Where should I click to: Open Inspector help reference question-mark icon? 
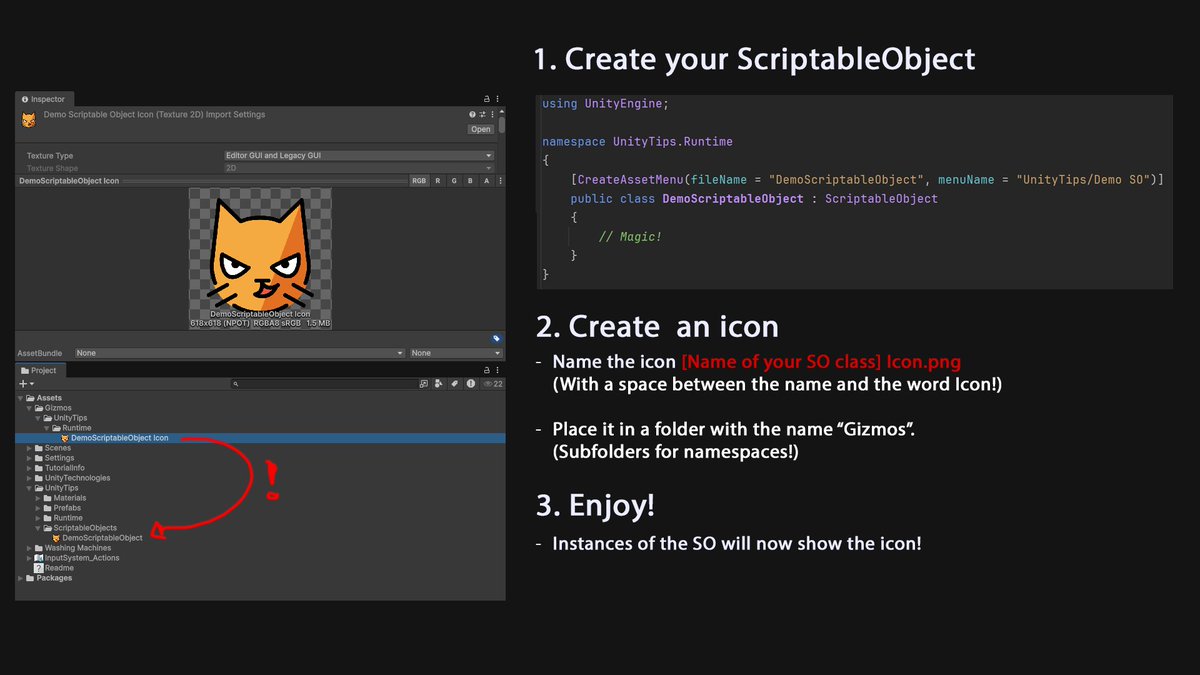473,115
